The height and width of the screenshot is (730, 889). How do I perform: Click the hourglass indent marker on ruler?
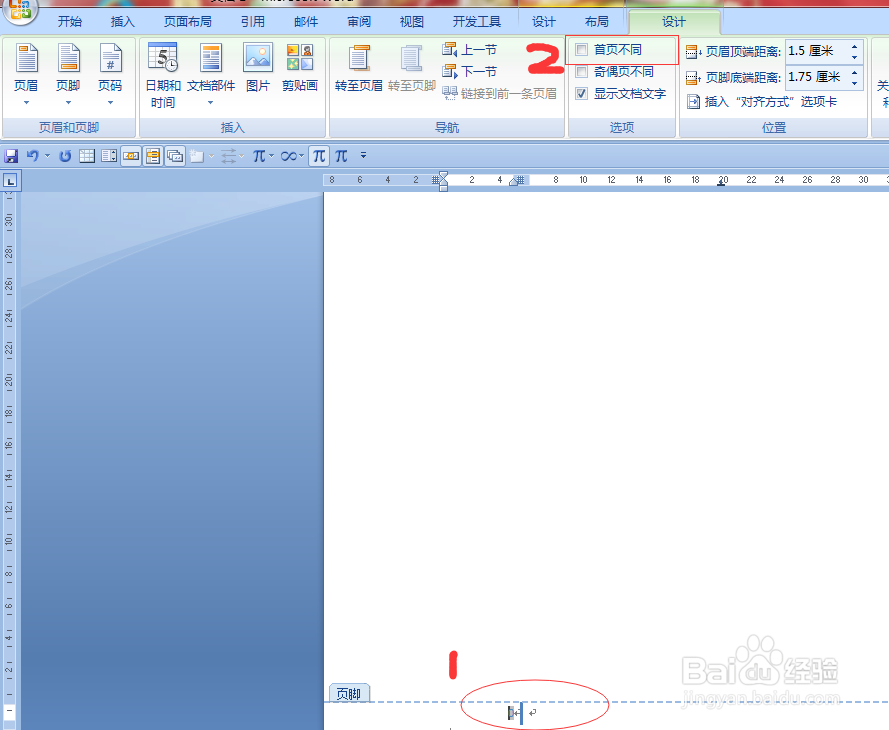443,181
